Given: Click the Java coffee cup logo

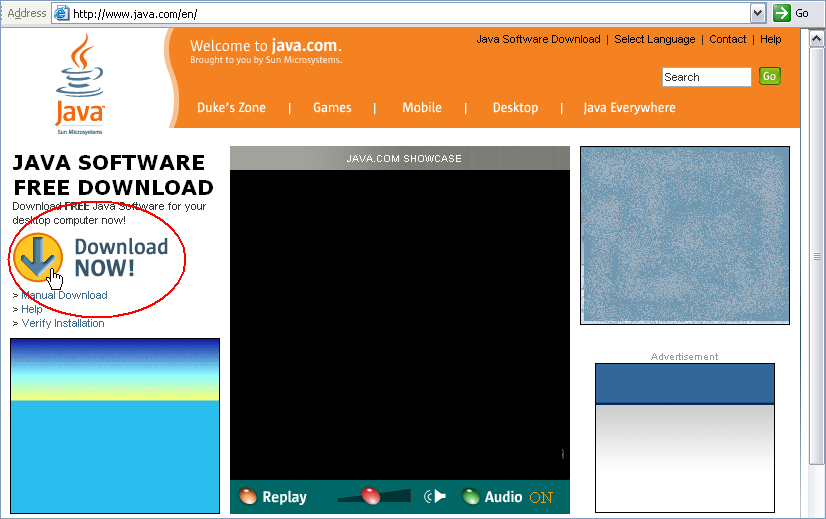Looking at the screenshot, I should [x=80, y=84].
